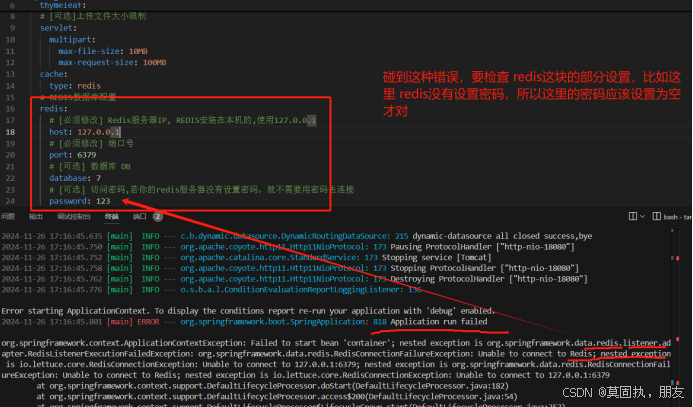Click the 端口号 comment on line 19
Viewport: 693px width, 407px height.
point(91,143)
